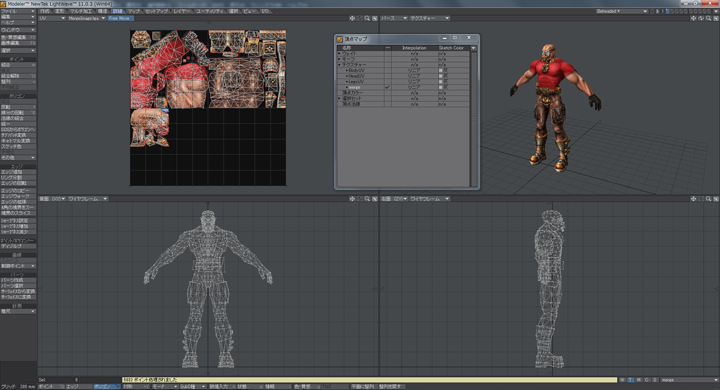
Task: Click the zoom magnifier in the UV viewport
Action: pyautogui.click(x=367, y=18)
